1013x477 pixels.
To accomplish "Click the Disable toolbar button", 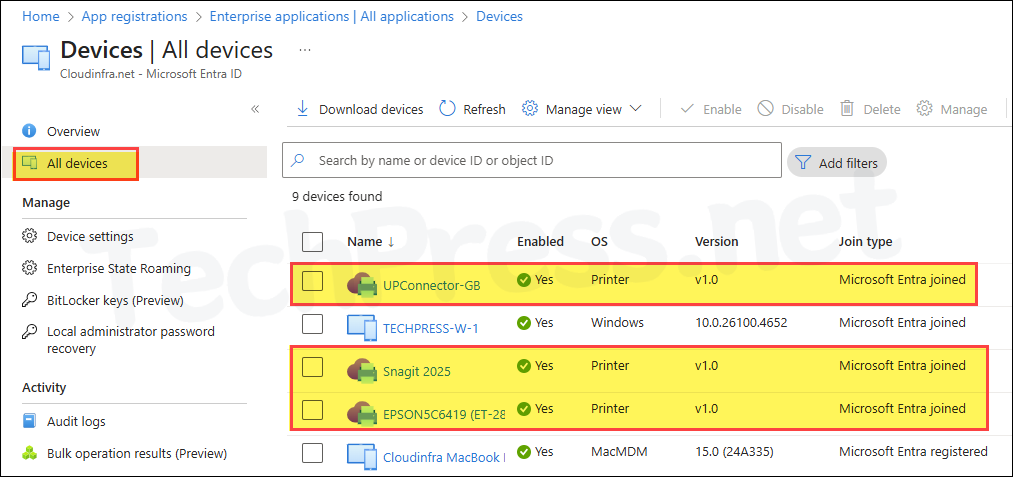I will click(x=791, y=109).
